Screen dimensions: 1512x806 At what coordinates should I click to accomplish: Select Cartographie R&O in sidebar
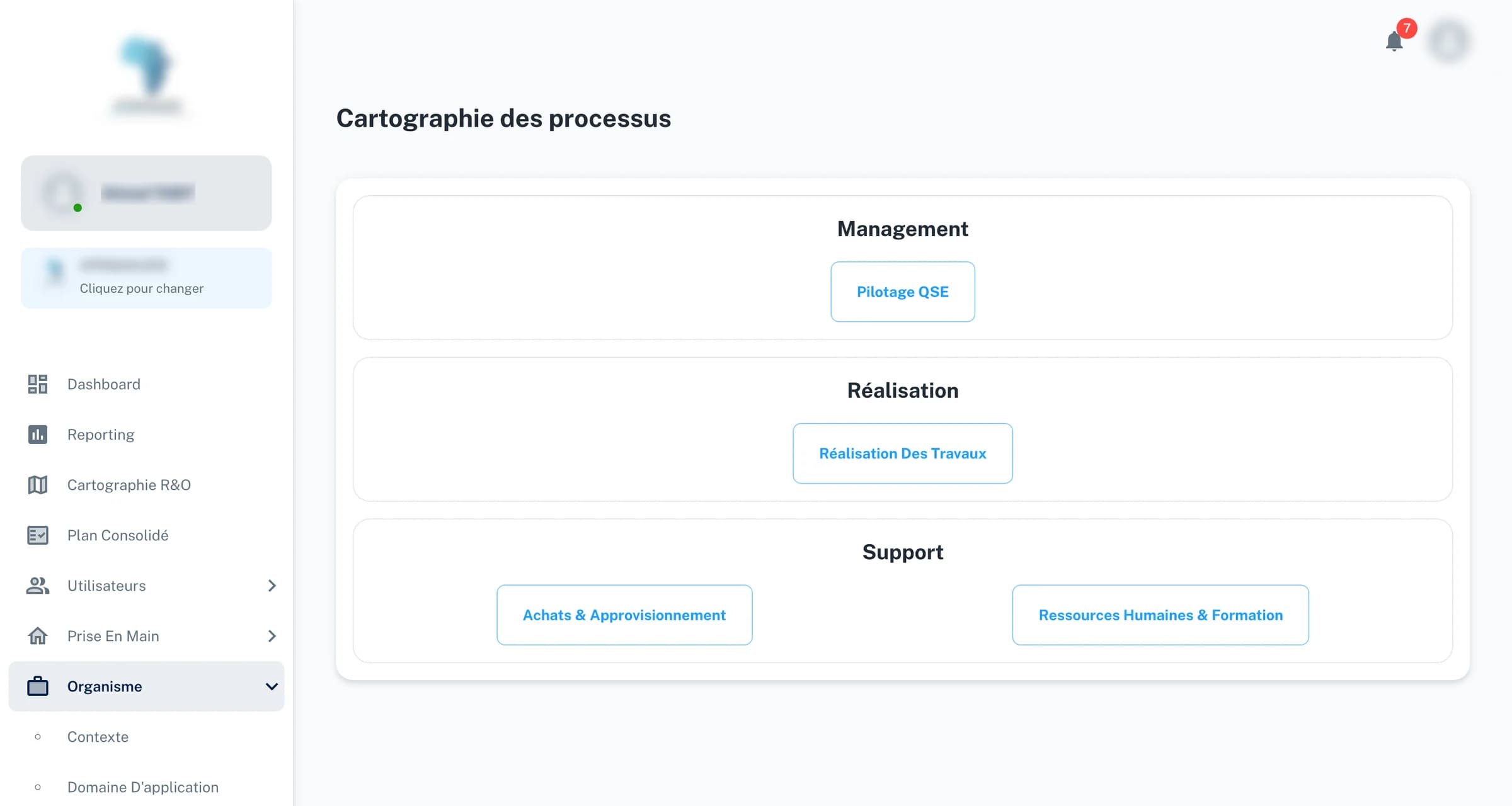[x=146, y=485]
